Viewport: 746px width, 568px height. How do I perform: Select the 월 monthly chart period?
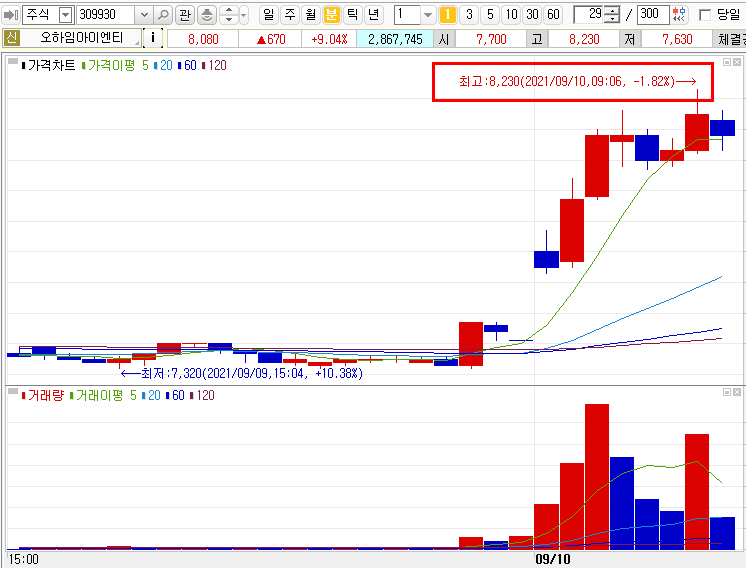[x=311, y=14]
